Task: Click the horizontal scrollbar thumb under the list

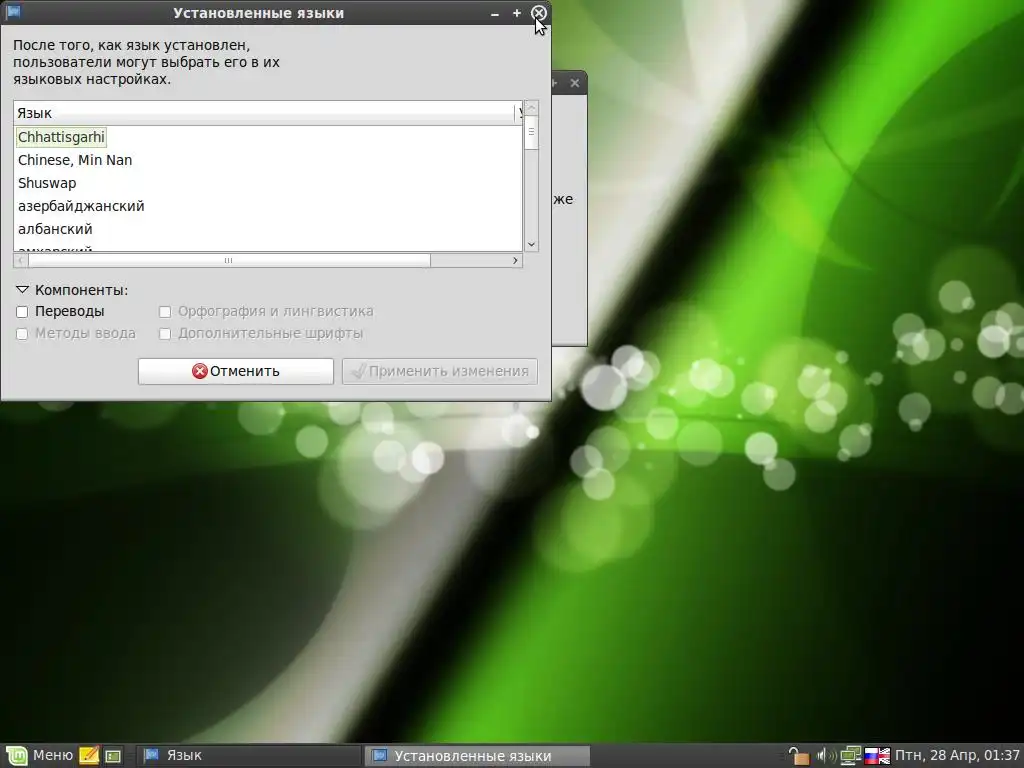Action: [x=229, y=261]
